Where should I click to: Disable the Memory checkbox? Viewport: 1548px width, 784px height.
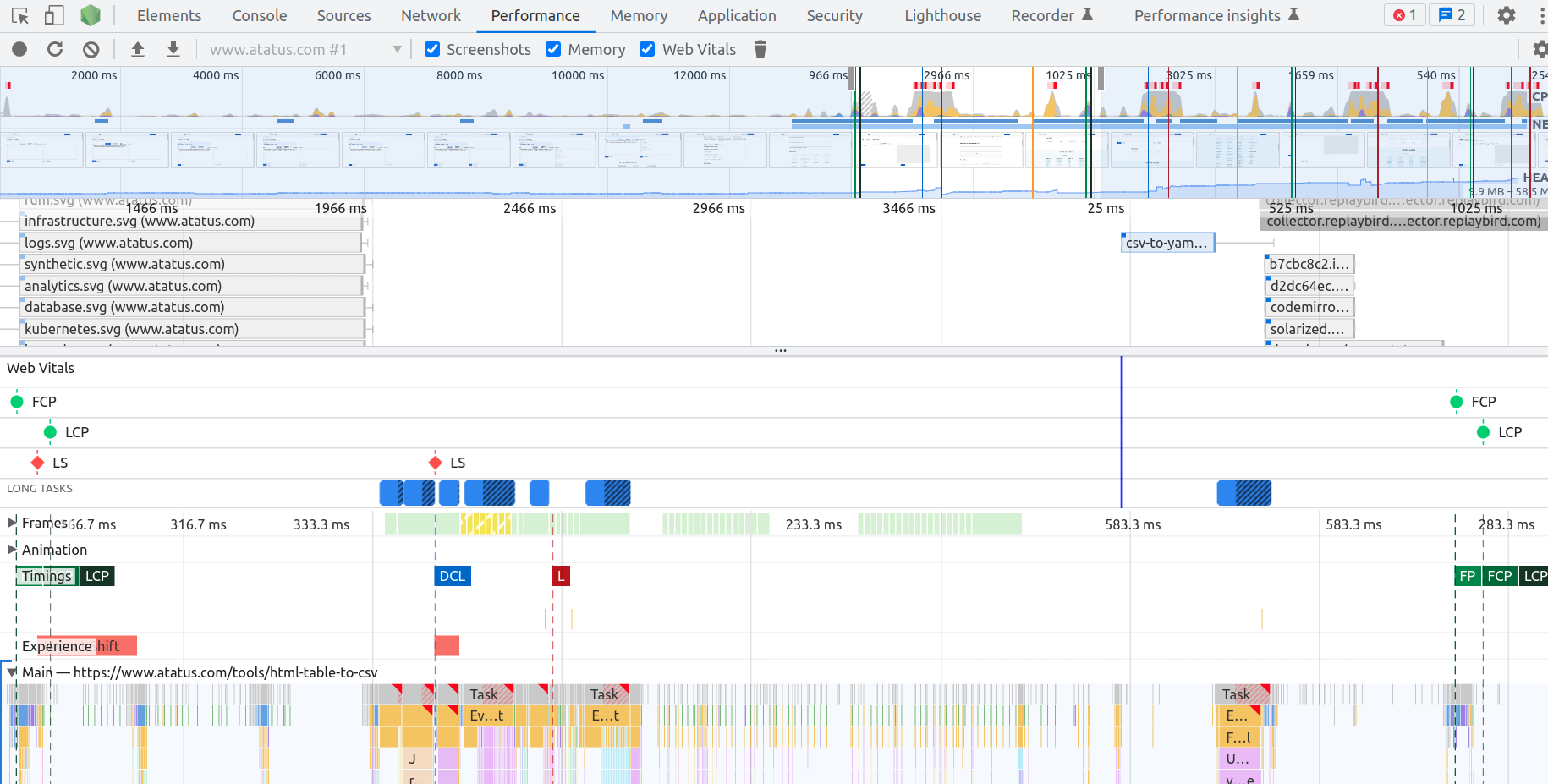coord(554,49)
